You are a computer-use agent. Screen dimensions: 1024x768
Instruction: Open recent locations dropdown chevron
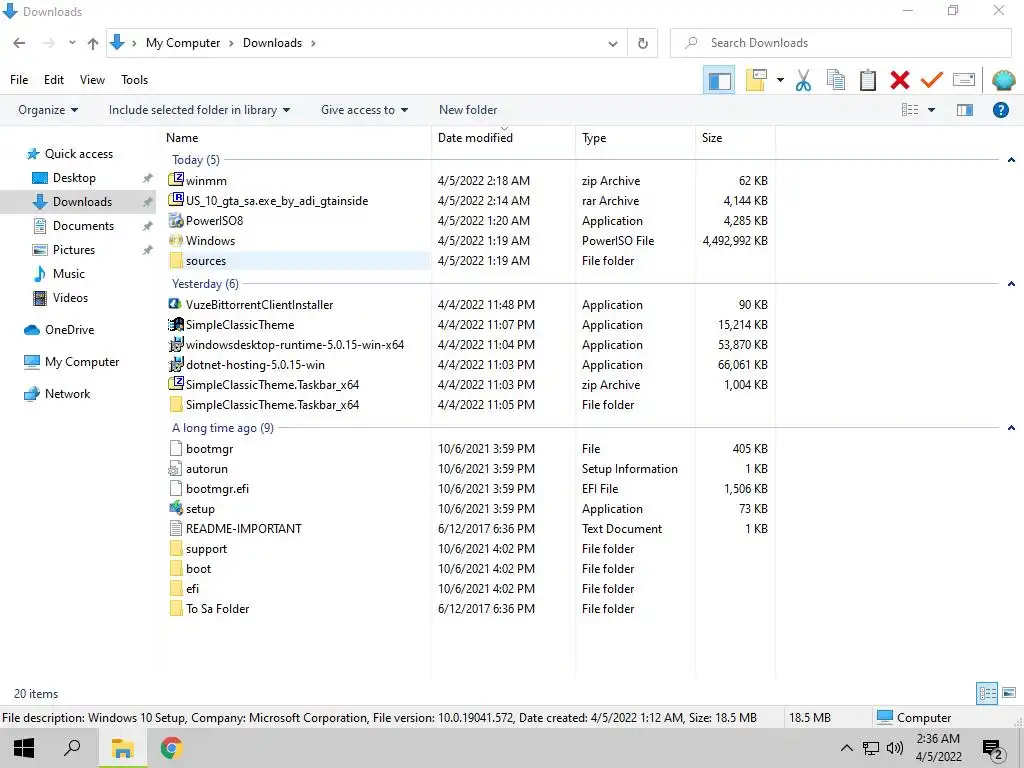coord(72,43)
